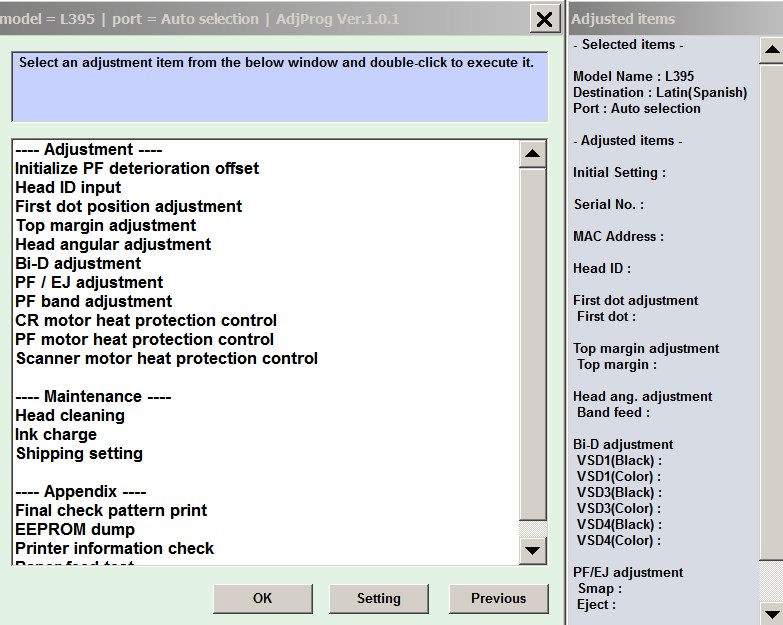Click Adjusted items panel title

623,19
